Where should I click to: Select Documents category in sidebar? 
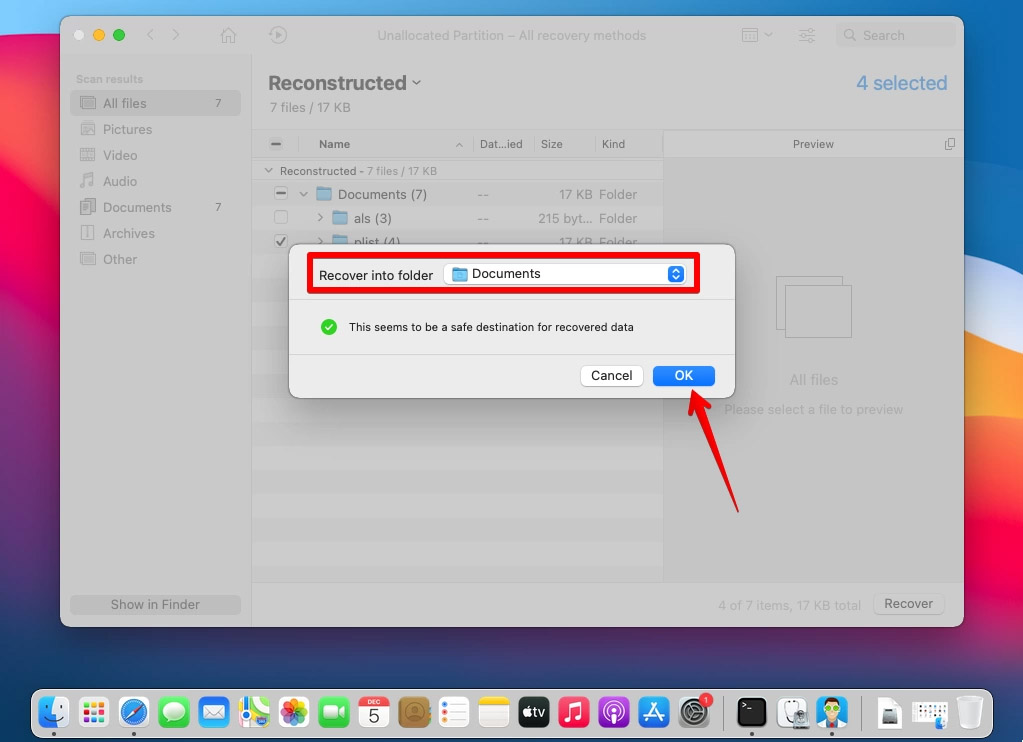click(155, 207)
